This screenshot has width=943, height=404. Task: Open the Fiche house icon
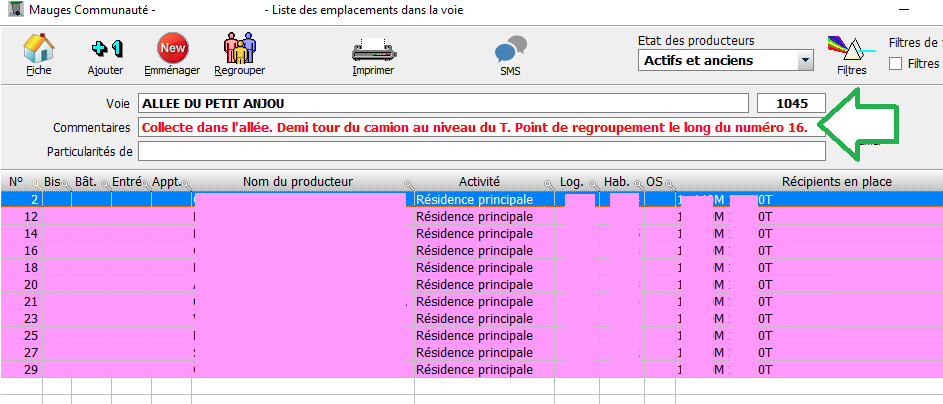coord(38,49)
